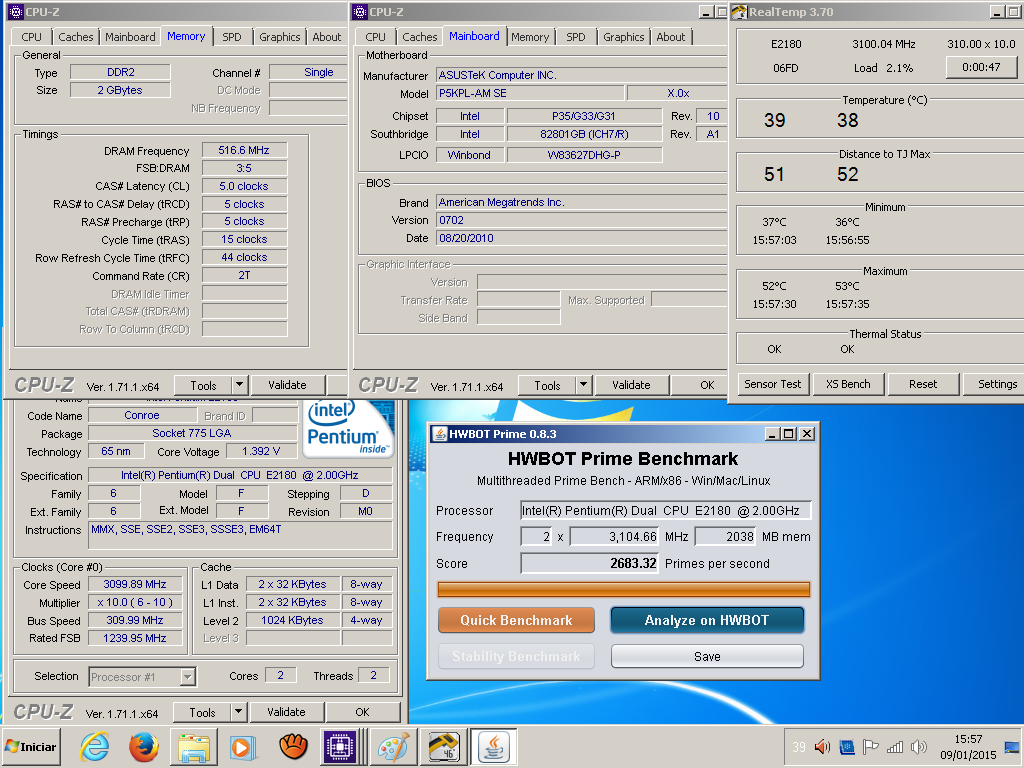
Task: Switch to HWBOT Prime Java taskbar icon
Action: (x=494, y=746)
